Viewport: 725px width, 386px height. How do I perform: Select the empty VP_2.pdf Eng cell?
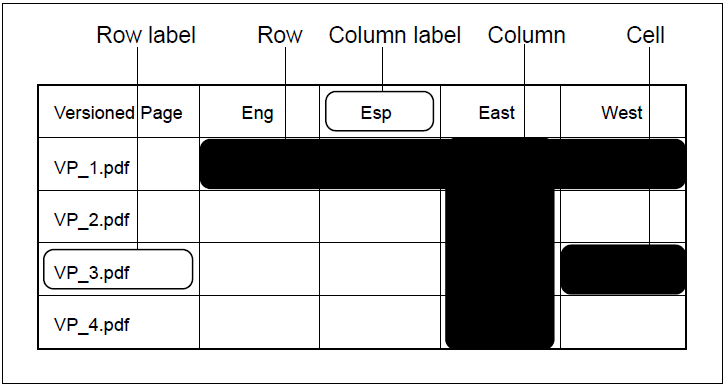click(259, 216)
